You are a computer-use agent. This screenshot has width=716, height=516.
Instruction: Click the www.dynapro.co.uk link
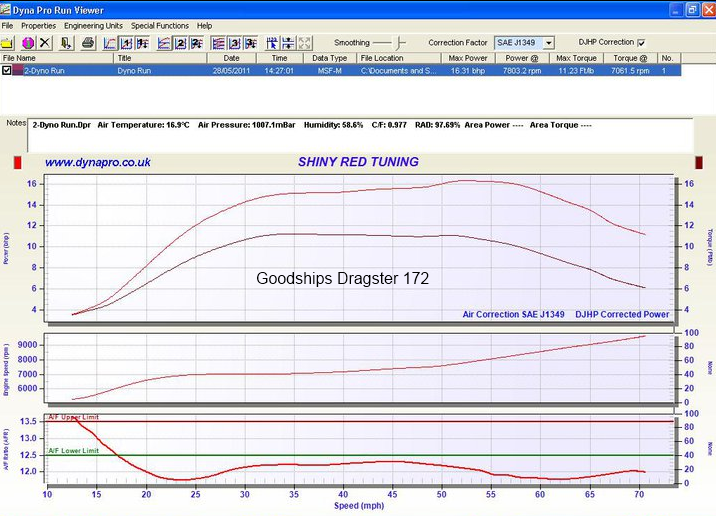pos(98,163)
